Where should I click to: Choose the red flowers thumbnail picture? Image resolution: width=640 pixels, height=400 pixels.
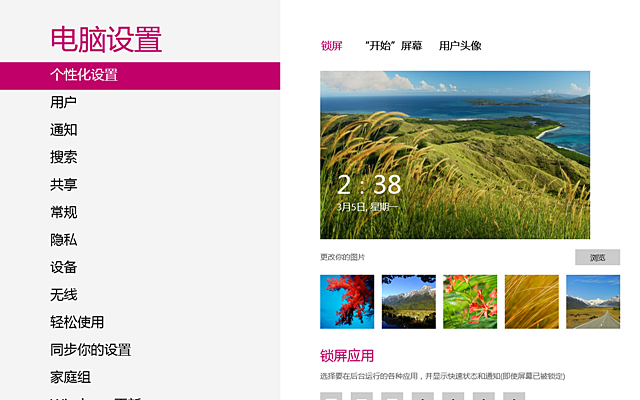pyautogui.click(x=470, y=302)
